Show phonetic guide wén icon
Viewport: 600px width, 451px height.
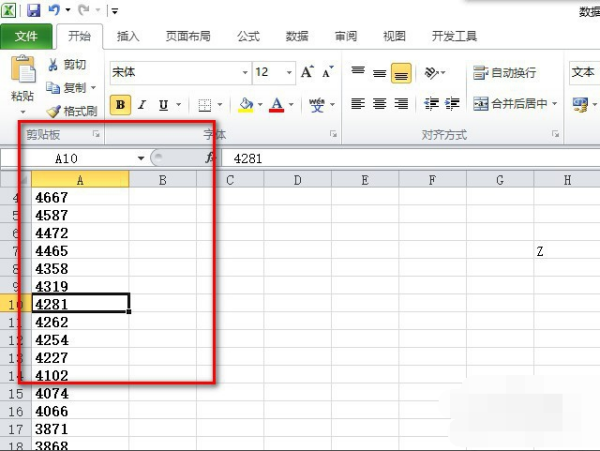click(317, 104)
